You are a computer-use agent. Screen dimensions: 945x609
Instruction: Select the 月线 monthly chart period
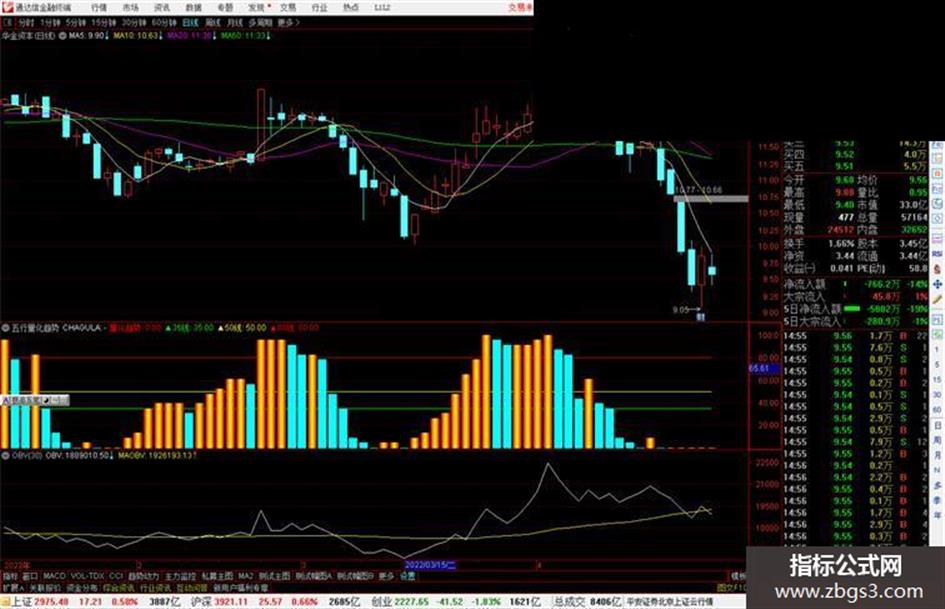click(234, 23)
